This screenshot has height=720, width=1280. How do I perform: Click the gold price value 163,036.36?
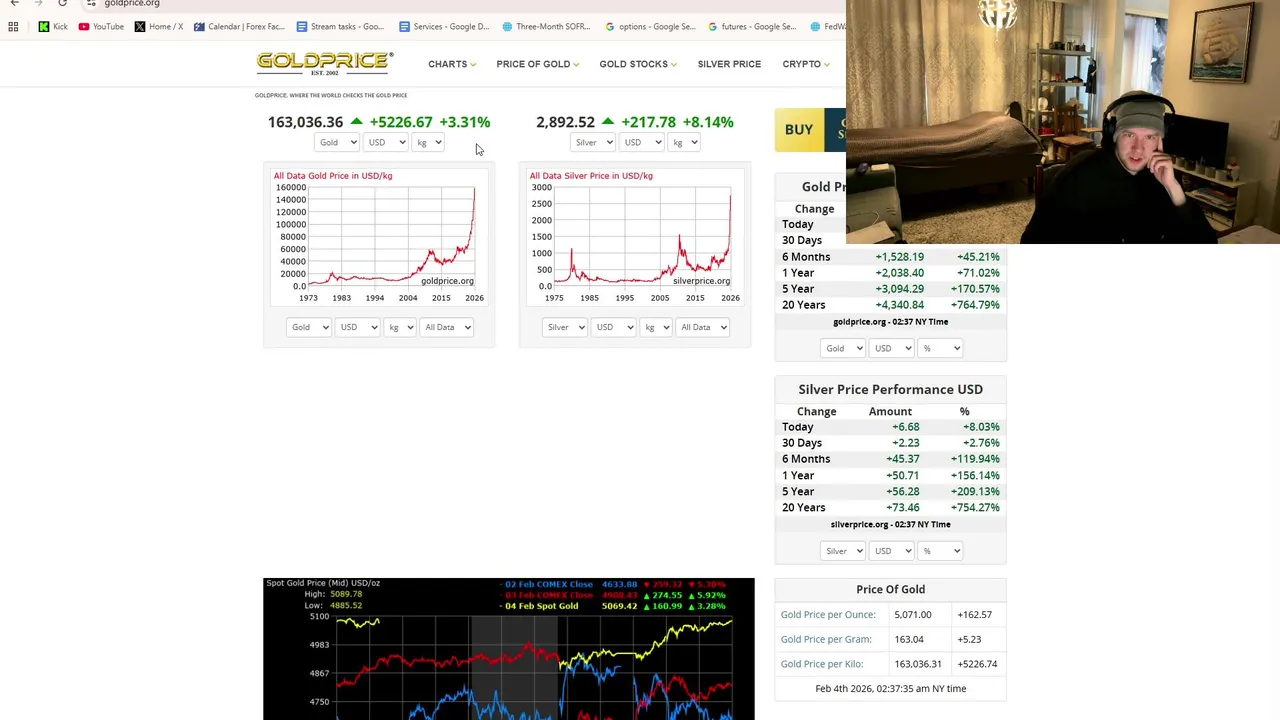[x=305, y=122]
